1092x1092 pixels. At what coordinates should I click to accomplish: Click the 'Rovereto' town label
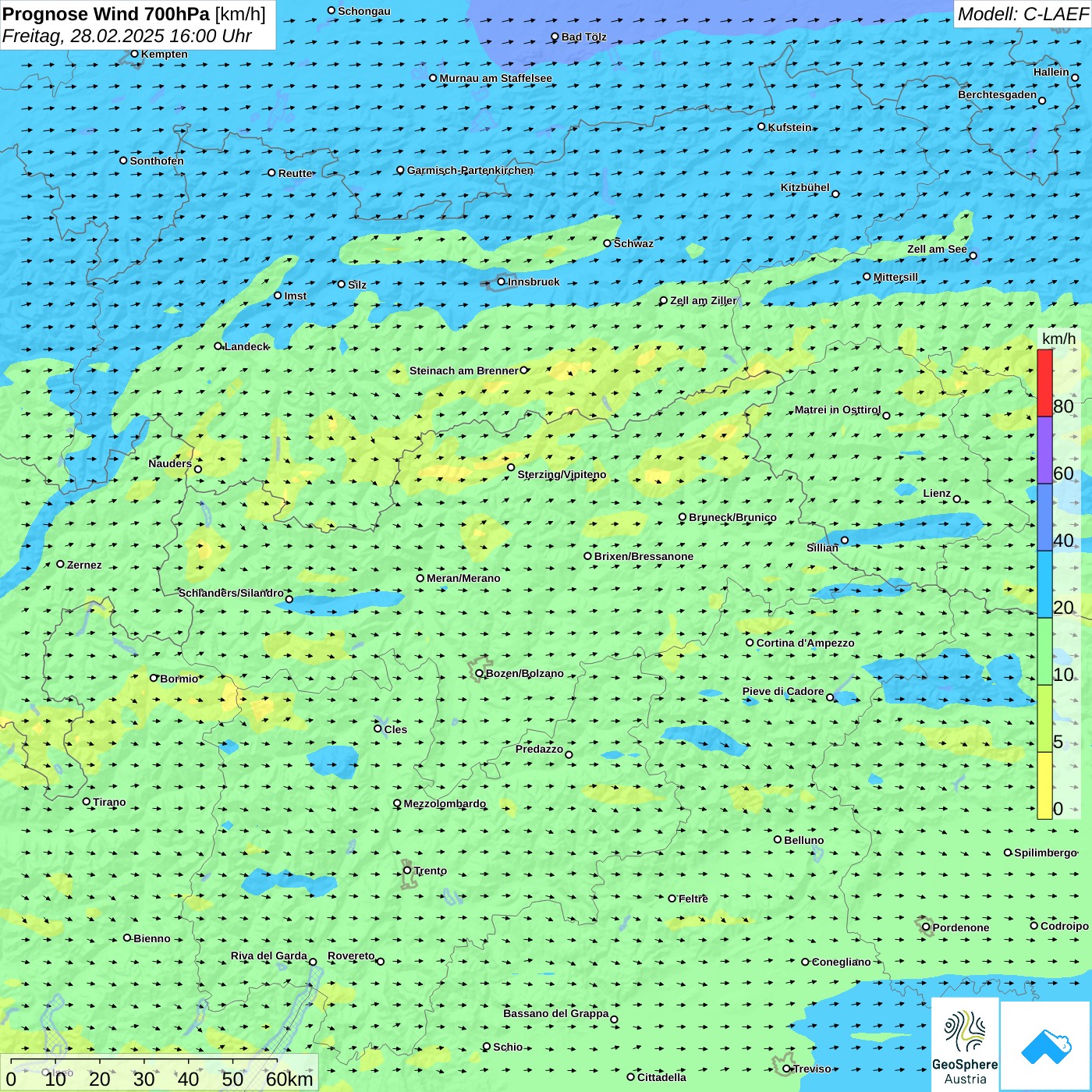(x=351, y=955)
